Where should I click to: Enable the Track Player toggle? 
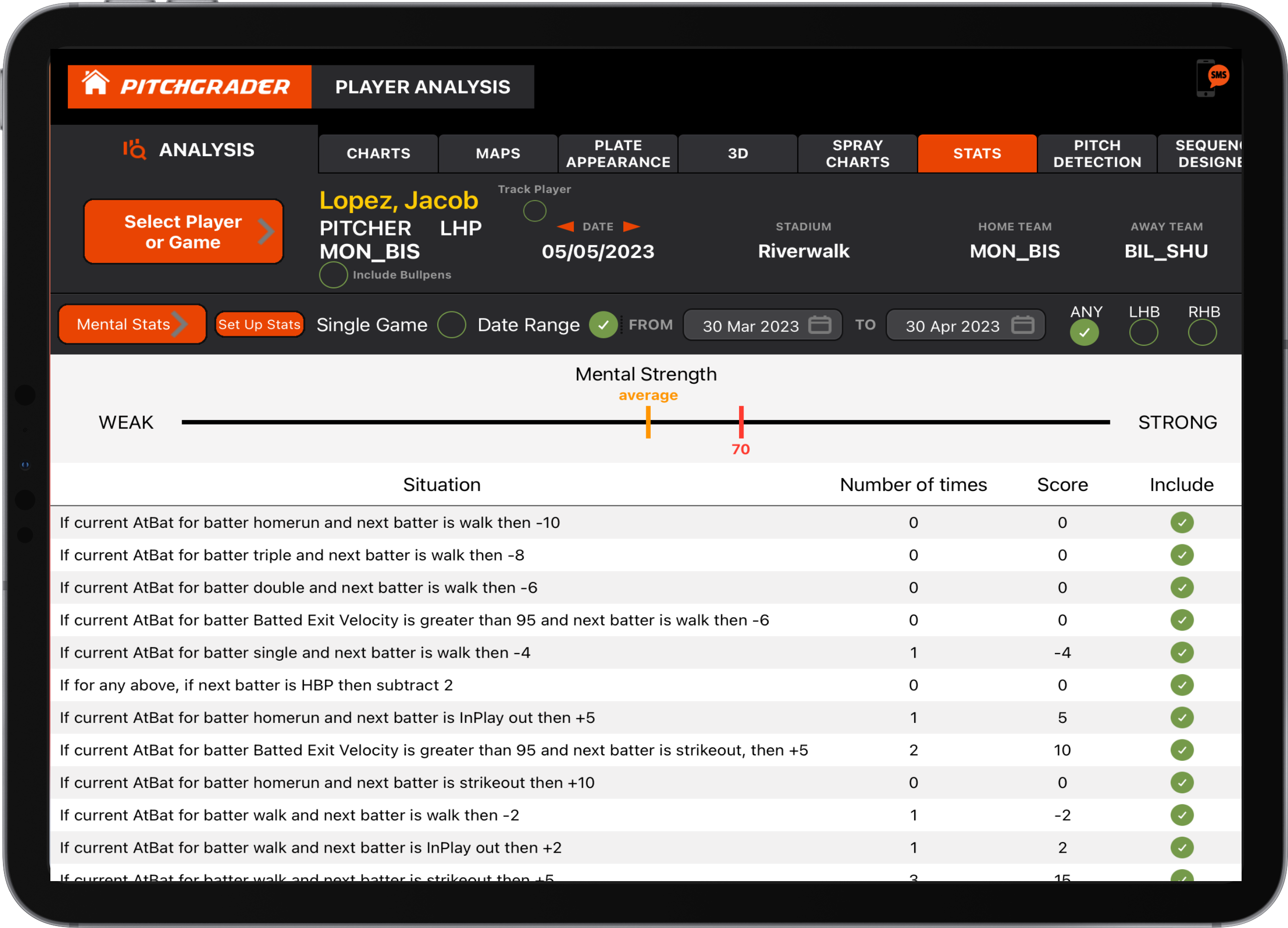click(534, 211)
